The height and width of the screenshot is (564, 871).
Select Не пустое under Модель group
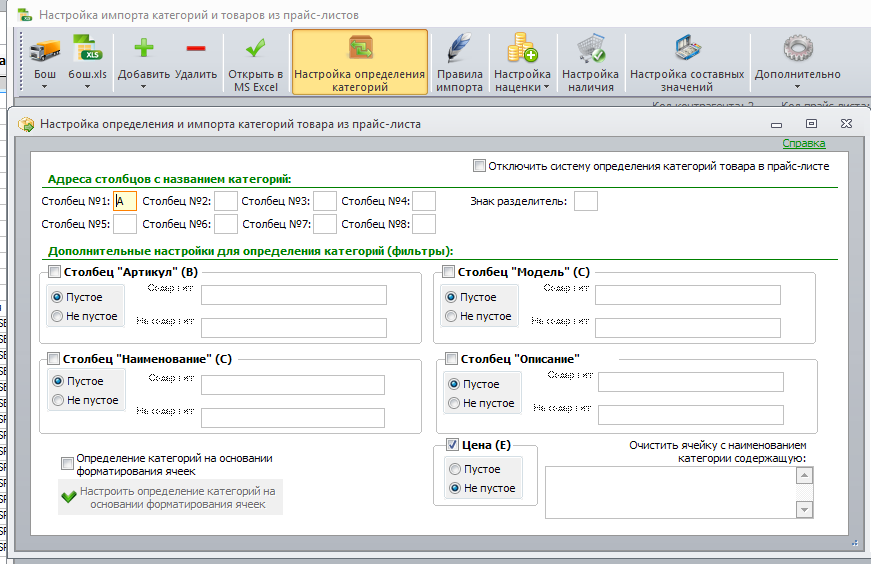[451, 316]
